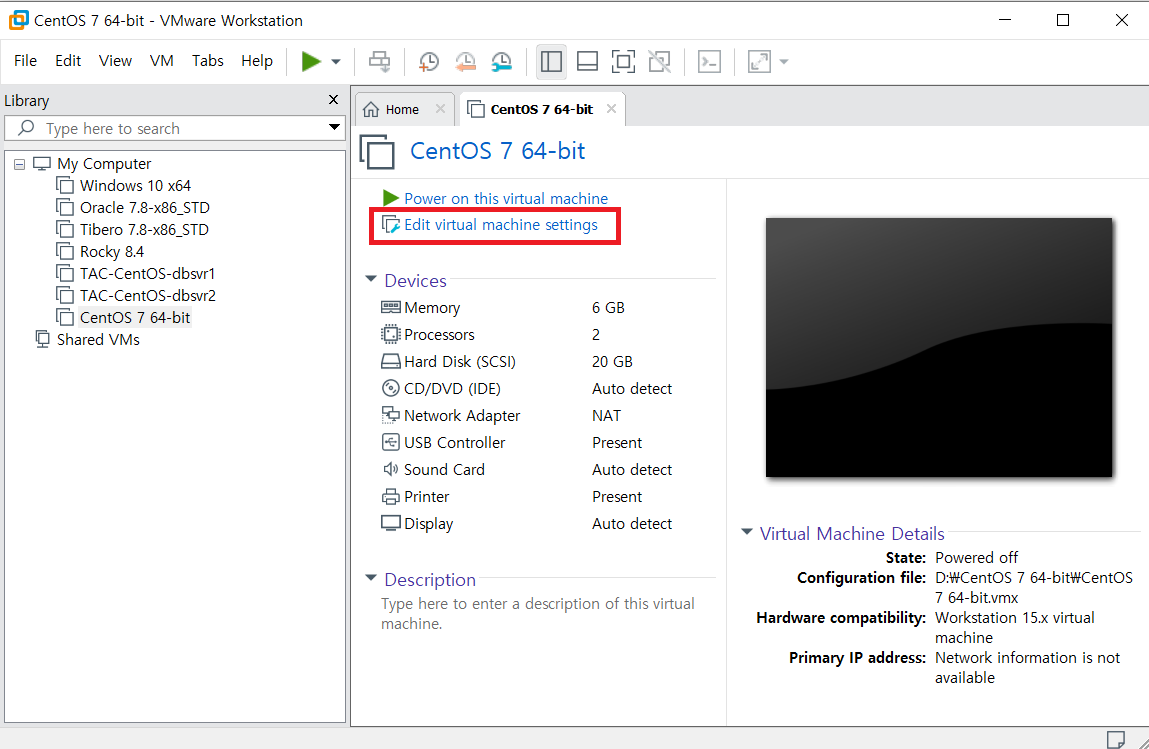
Task: Toggle Unity mode toolbar icon
Action: tap(660, 62)
